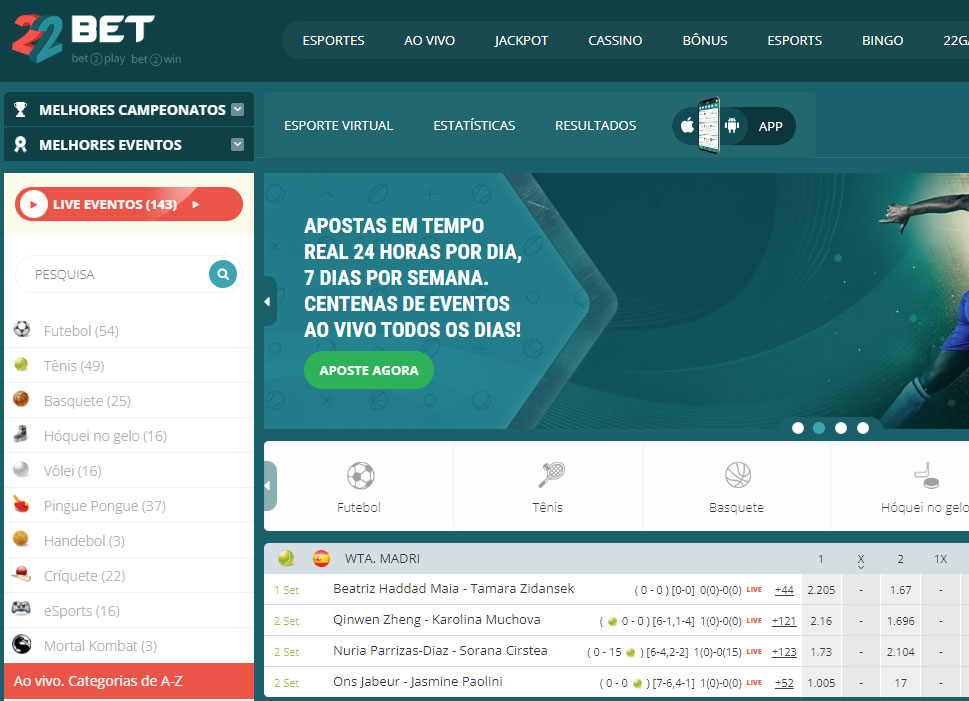Expand the Melhores Campeonatos dropdown arrow

237,109
